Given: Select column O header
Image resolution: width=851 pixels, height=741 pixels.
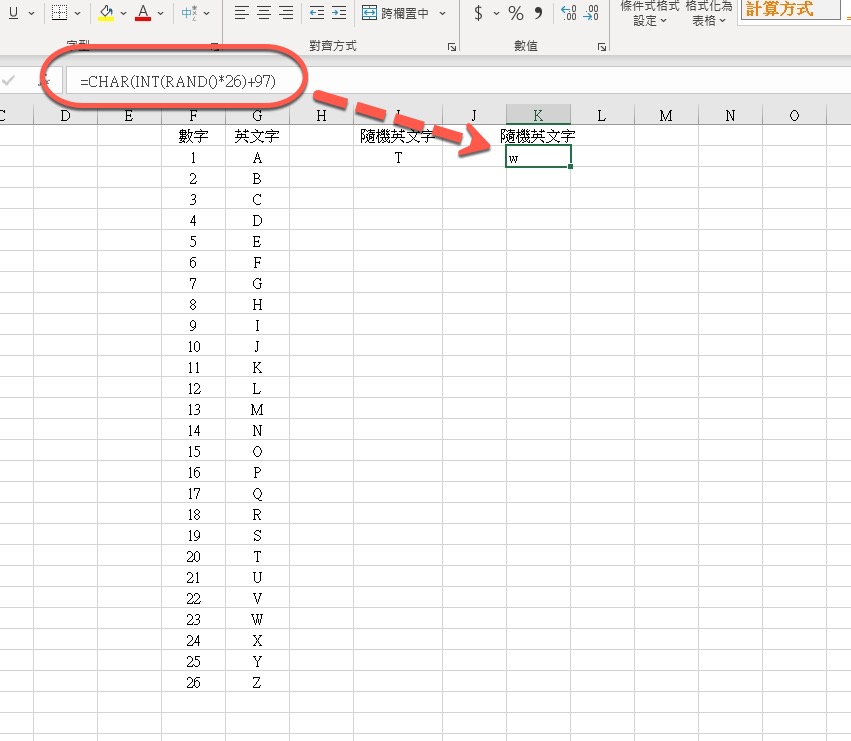Looking at the screenshot, I should [x=794, y=116].
